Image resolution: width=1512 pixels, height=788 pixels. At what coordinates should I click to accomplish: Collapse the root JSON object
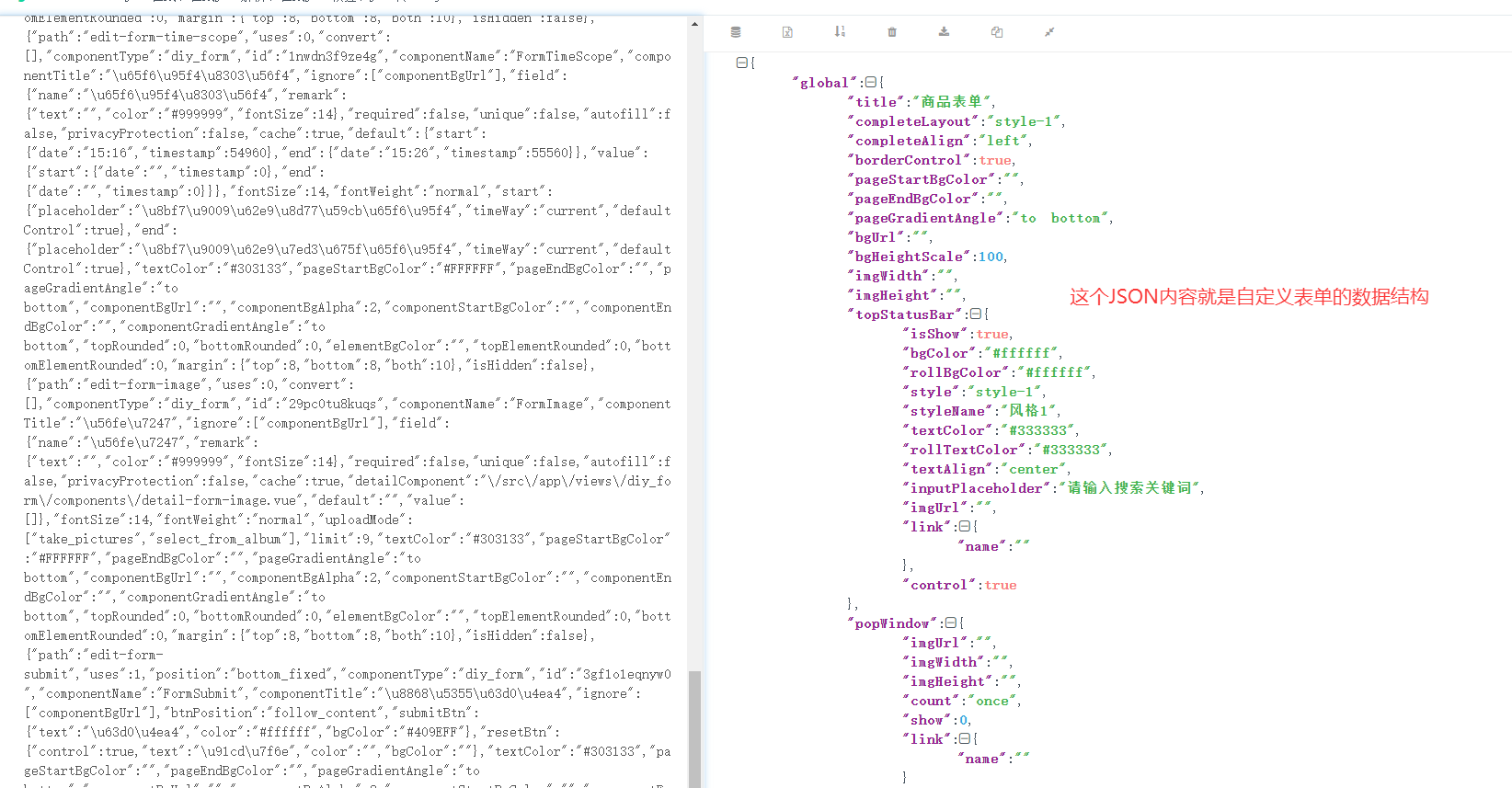(741, 63)
